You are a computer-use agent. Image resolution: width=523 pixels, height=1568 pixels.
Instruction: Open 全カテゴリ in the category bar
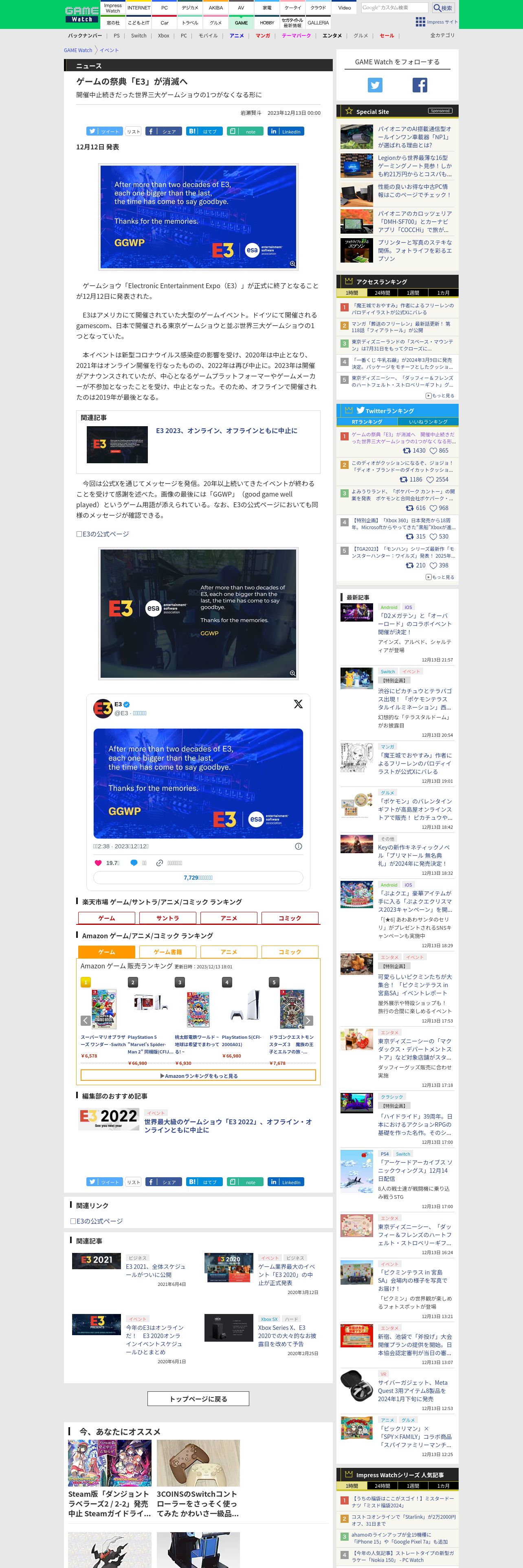443,35
